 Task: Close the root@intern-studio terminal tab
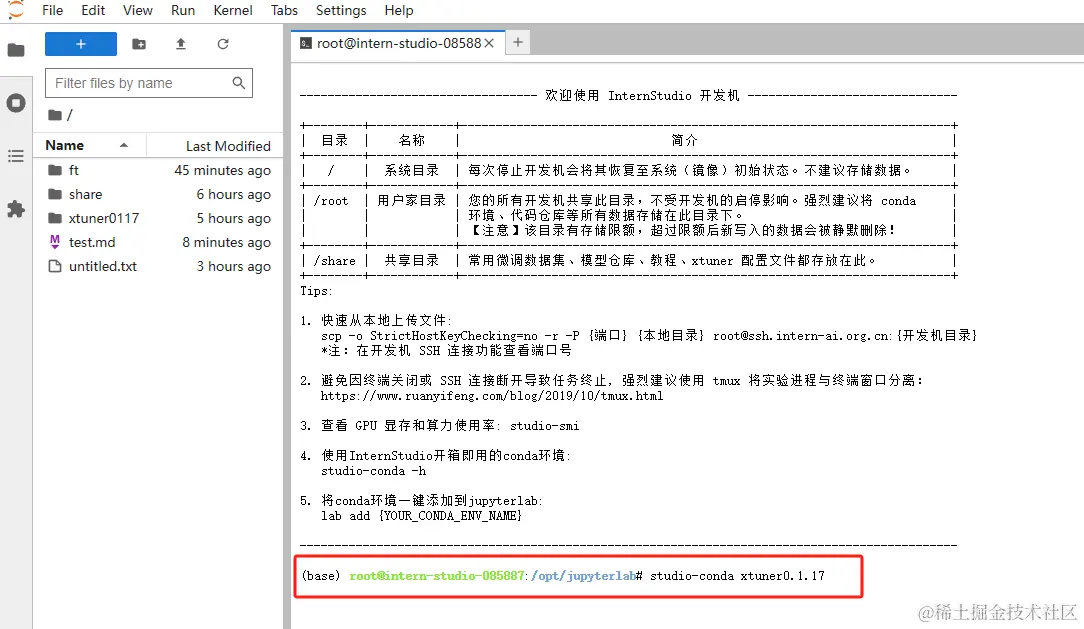point(489,43)
